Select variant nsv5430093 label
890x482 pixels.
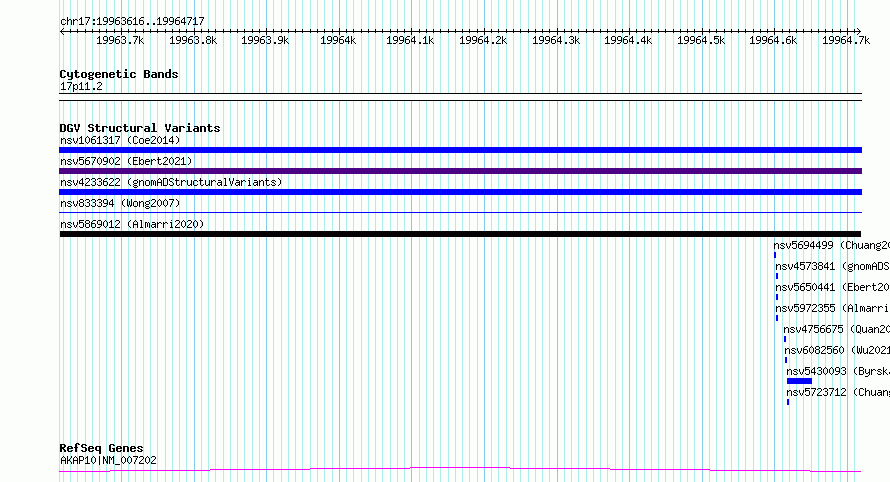[838, 371]
